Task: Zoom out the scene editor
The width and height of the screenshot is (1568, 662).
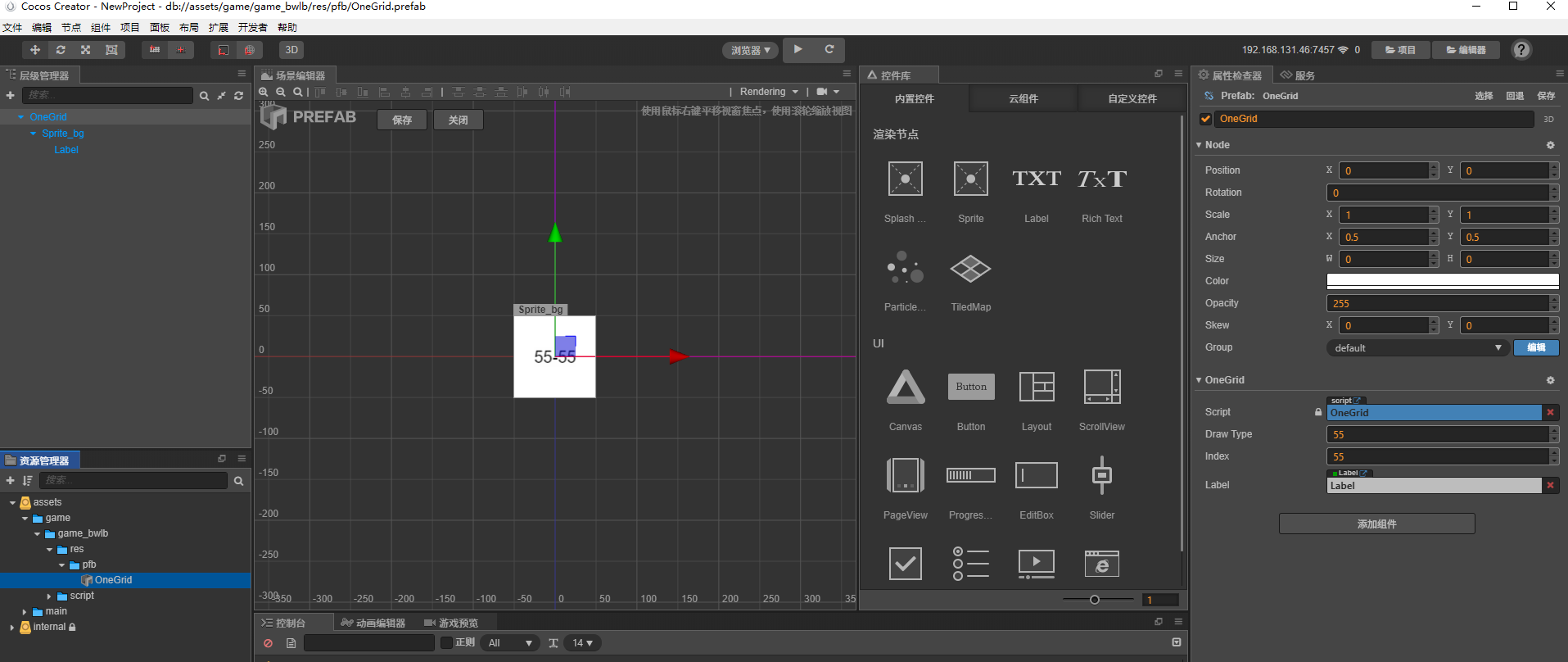Action: click(281, 92)
